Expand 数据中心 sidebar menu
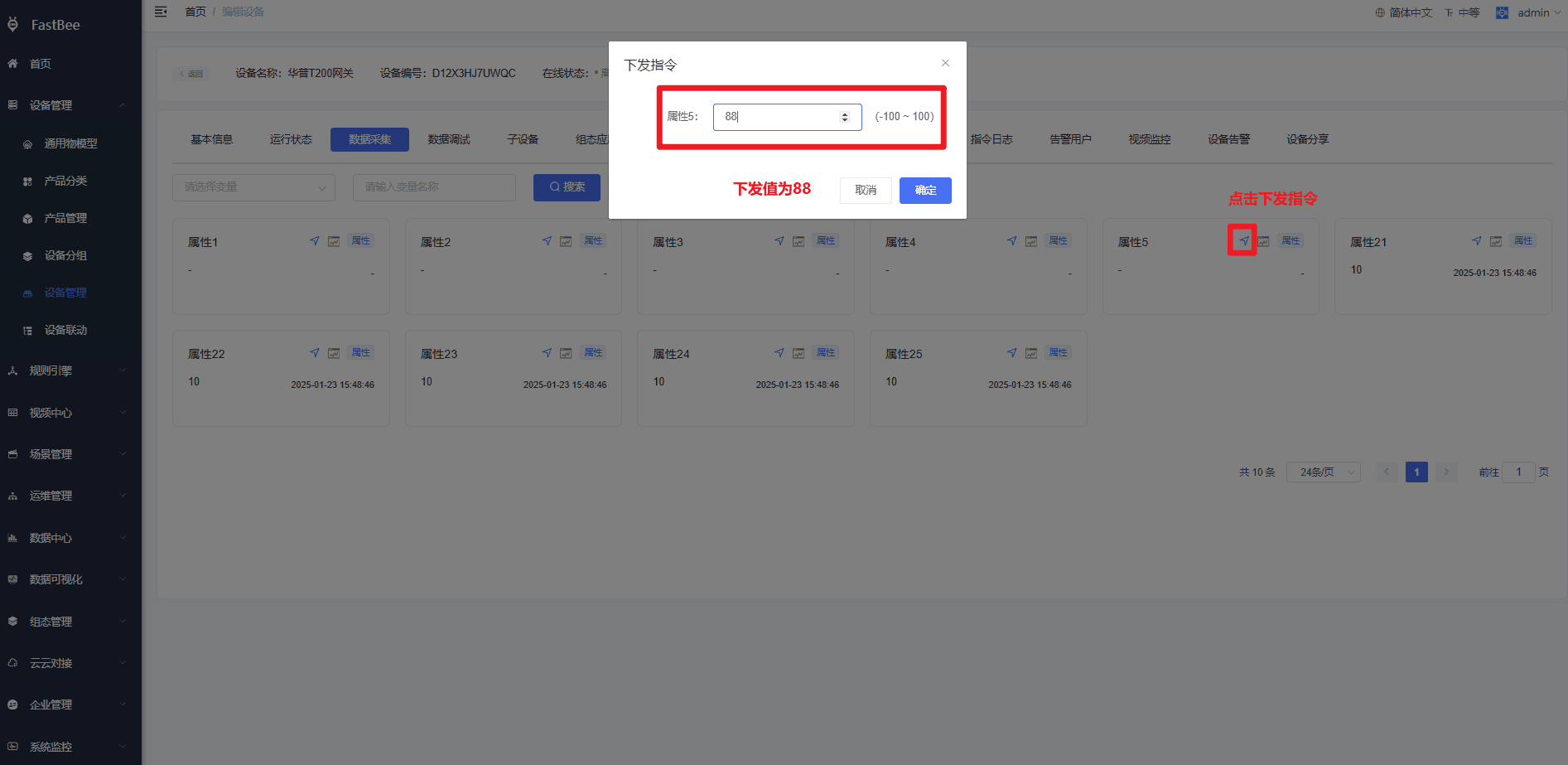1568x765 pixels. click(70, 538)
